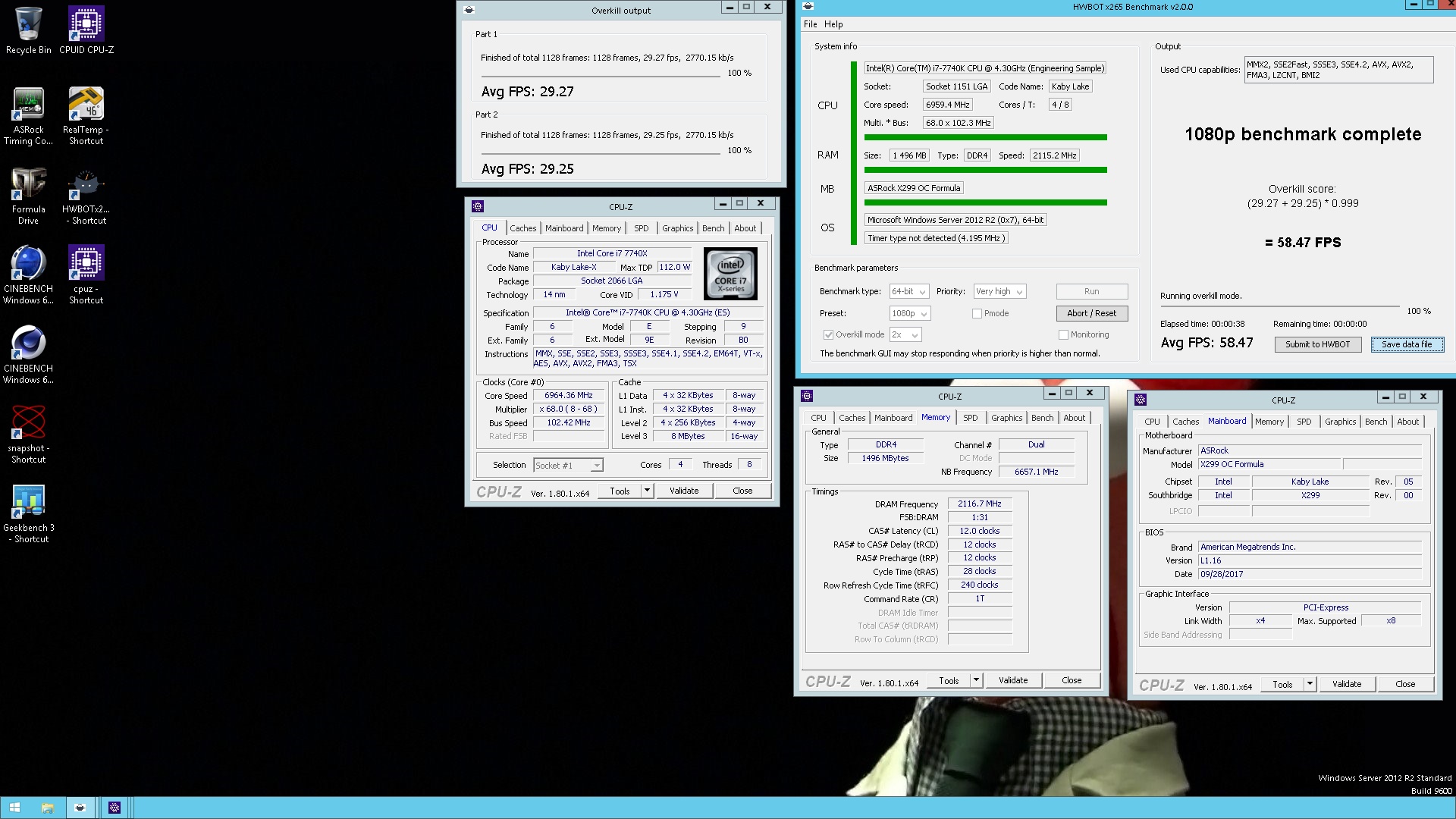Click the Overkill output window title icon
The image size is (1456, 819).
click(x=469, y=10)
